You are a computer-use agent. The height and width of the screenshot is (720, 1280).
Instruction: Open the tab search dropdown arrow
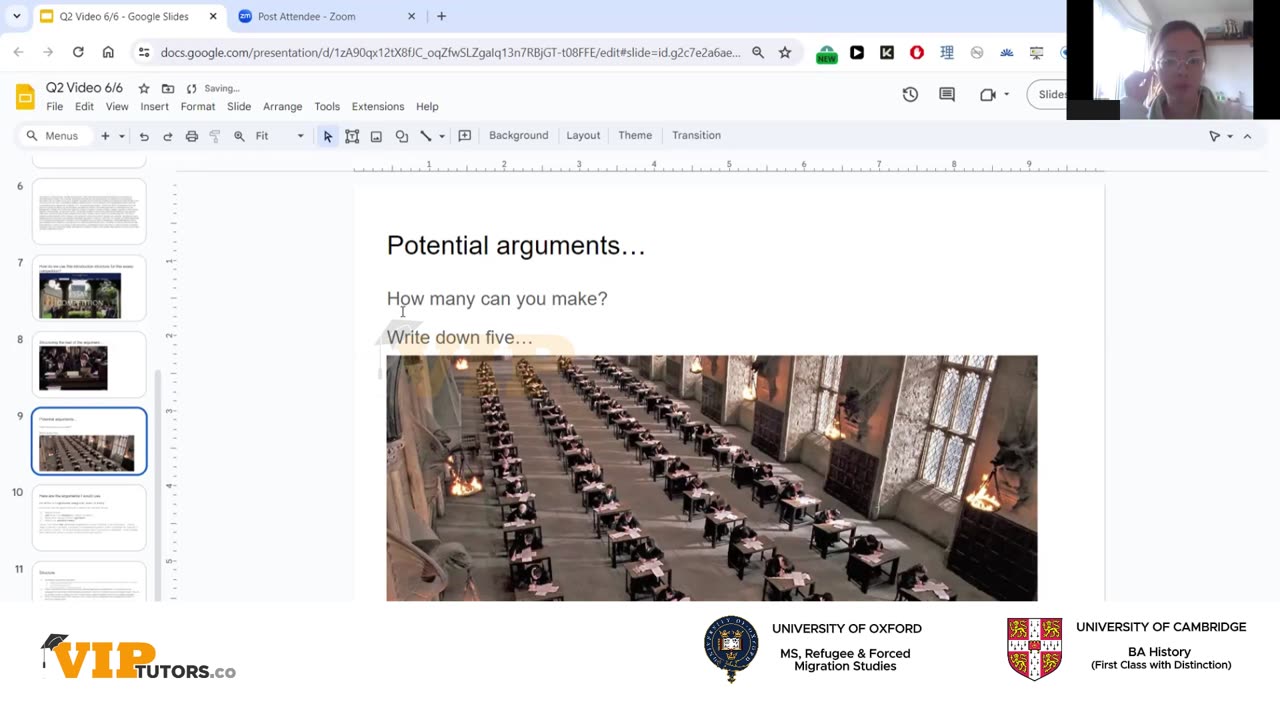(x=17, y=16)
